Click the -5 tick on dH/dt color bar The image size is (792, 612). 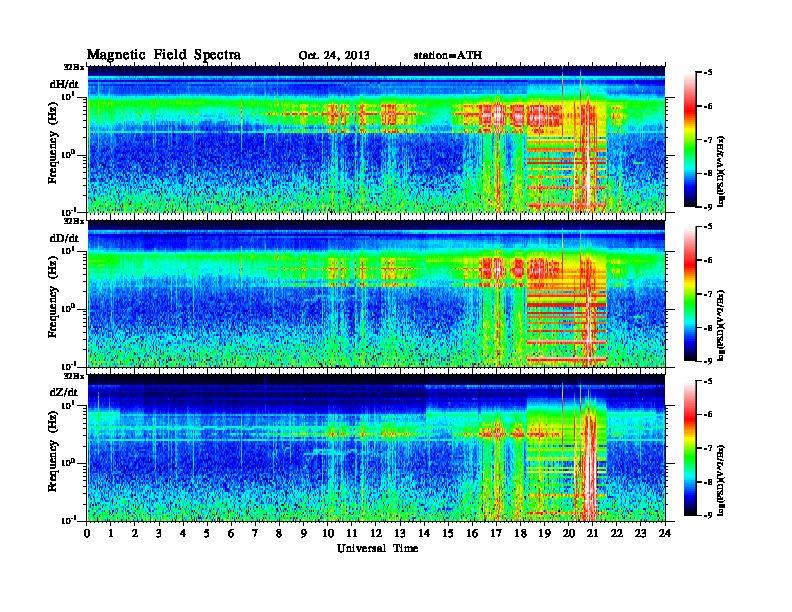pos(708,73)
